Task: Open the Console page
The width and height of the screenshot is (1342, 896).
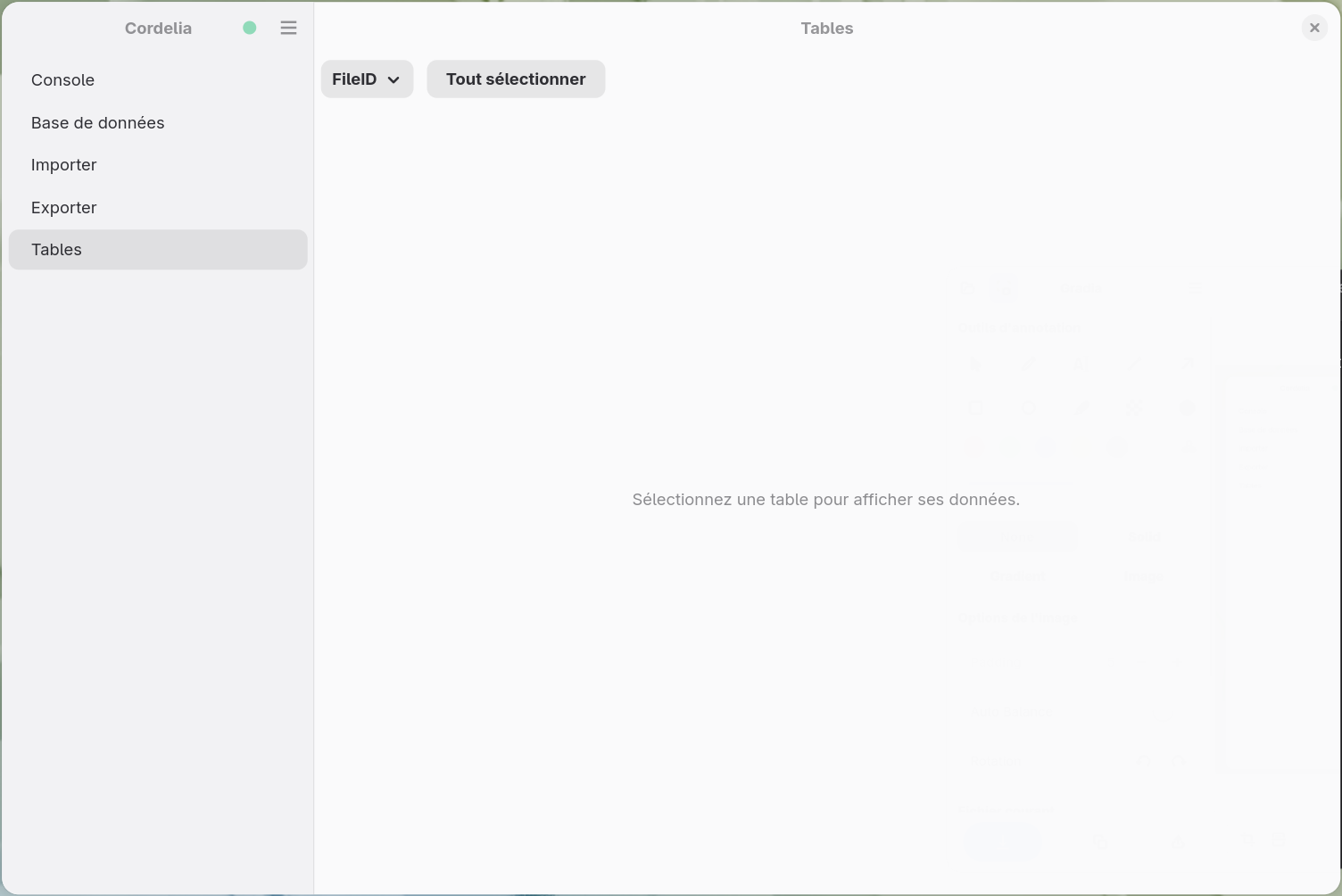Action: [x=158, y=80]
